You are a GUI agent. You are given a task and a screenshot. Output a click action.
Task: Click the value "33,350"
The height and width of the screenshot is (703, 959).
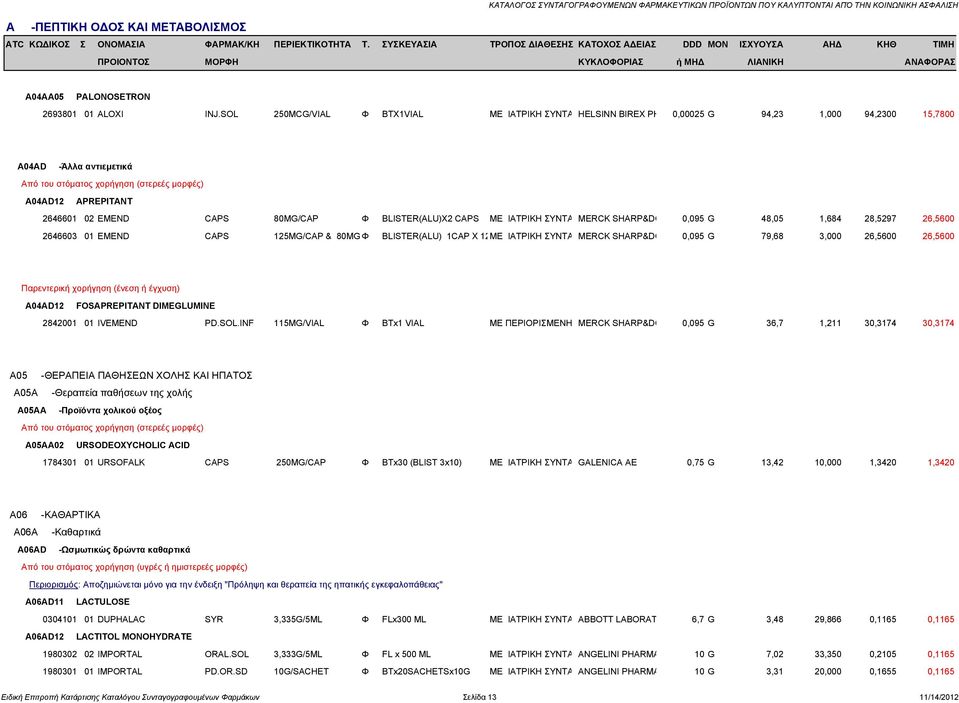[x=828, y=654]
